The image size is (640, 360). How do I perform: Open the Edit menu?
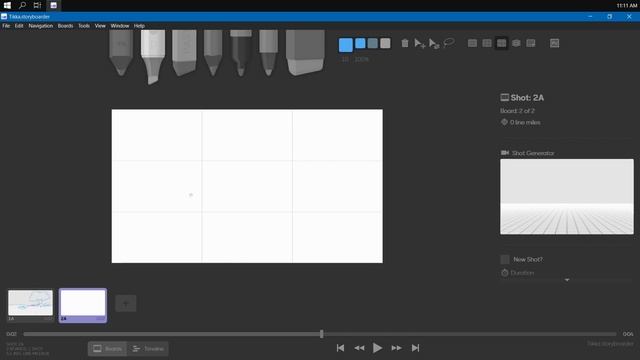click(x=19, y=26)
